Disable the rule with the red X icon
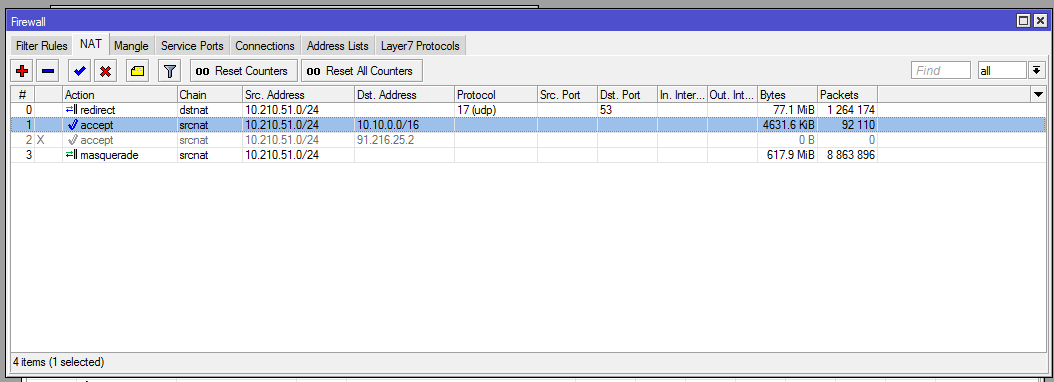Image resolution: width=1054 pixels, height=382 pixels. (x=106, y=71)
